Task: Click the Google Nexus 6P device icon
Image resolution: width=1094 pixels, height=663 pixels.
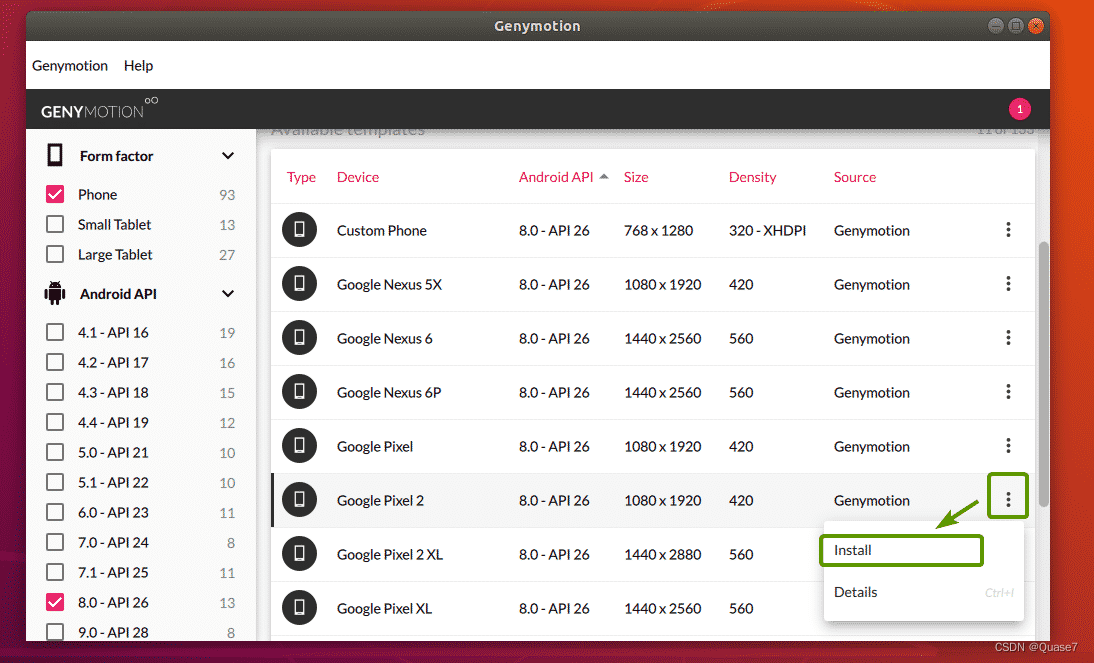Action: [299, 392]
